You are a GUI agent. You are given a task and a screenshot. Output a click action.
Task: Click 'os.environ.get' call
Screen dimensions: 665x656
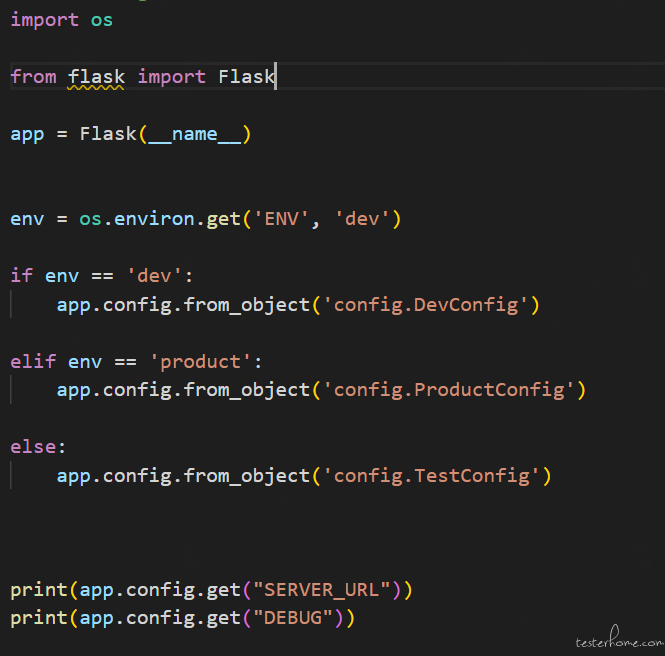(x=159, y=219)
